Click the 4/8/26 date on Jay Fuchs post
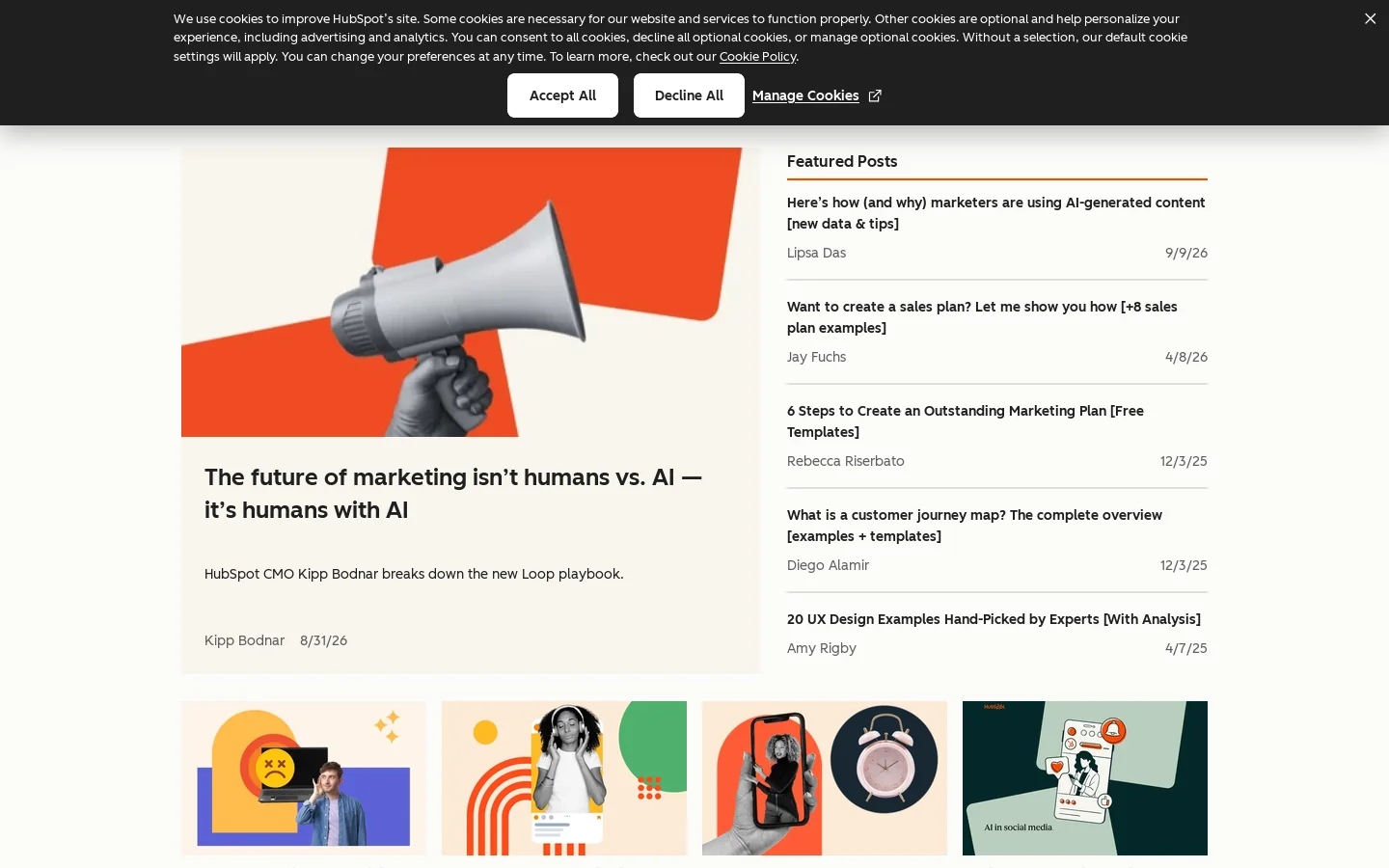The height and width of the screenshot is (868, 1389). click(x=1186, y=357)
